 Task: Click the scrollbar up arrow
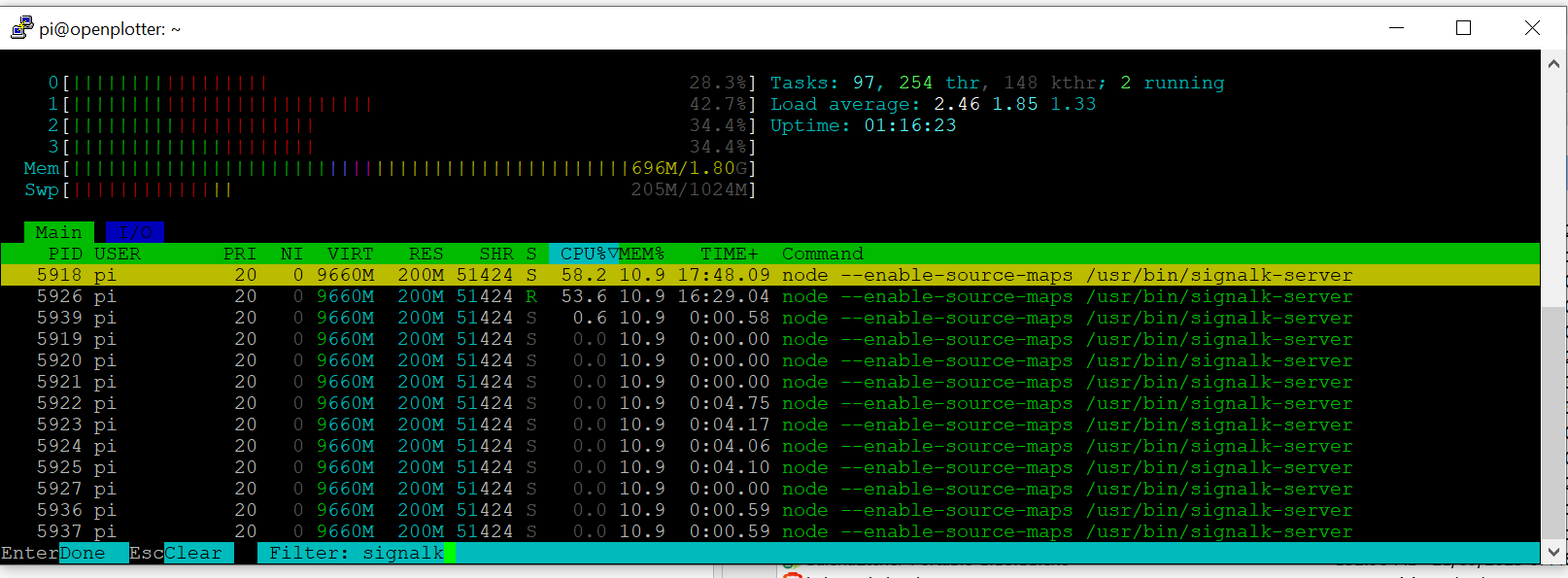click(x=1553, y=63)
